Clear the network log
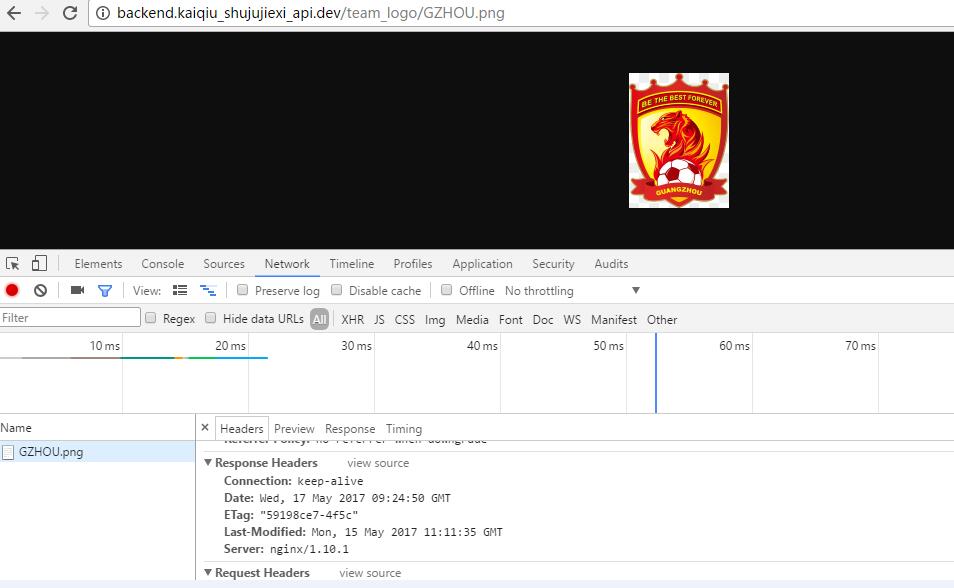The height and width of the screenshot is (588, 954). coord(40,291)
